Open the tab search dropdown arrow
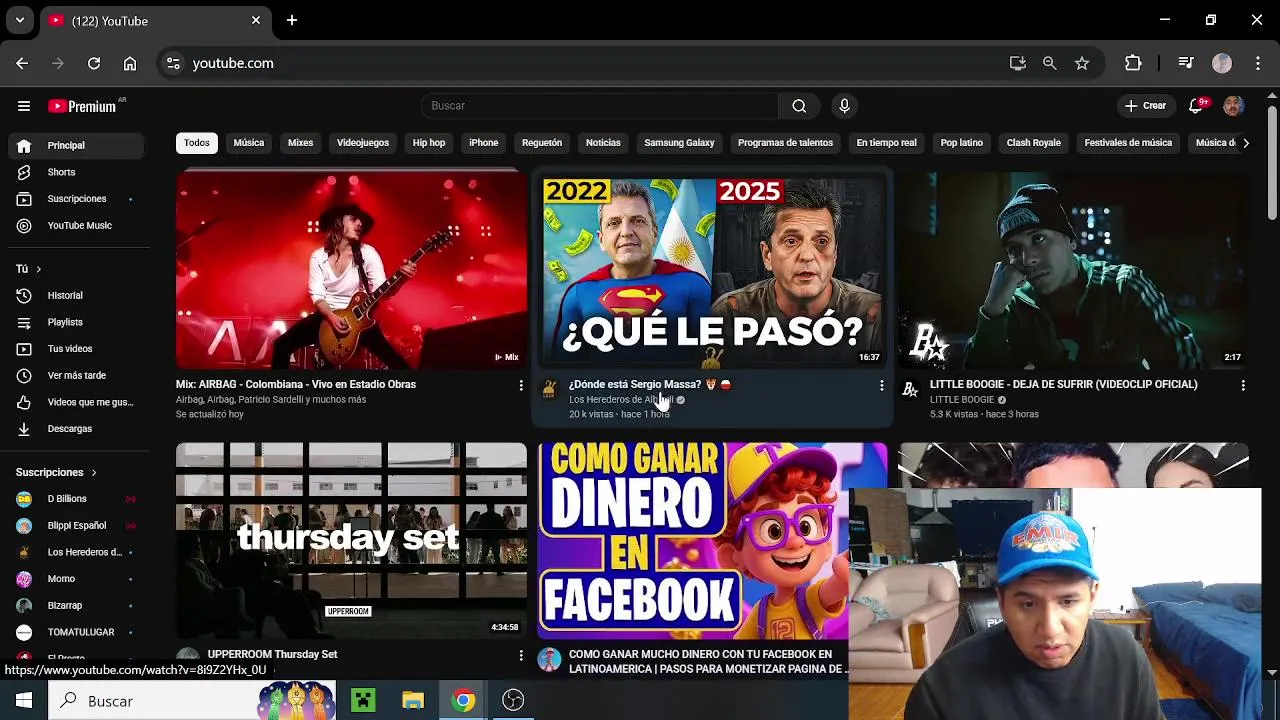Image resolution: width=1280 pixels, height=720 pixels. [x=19, y=20]
